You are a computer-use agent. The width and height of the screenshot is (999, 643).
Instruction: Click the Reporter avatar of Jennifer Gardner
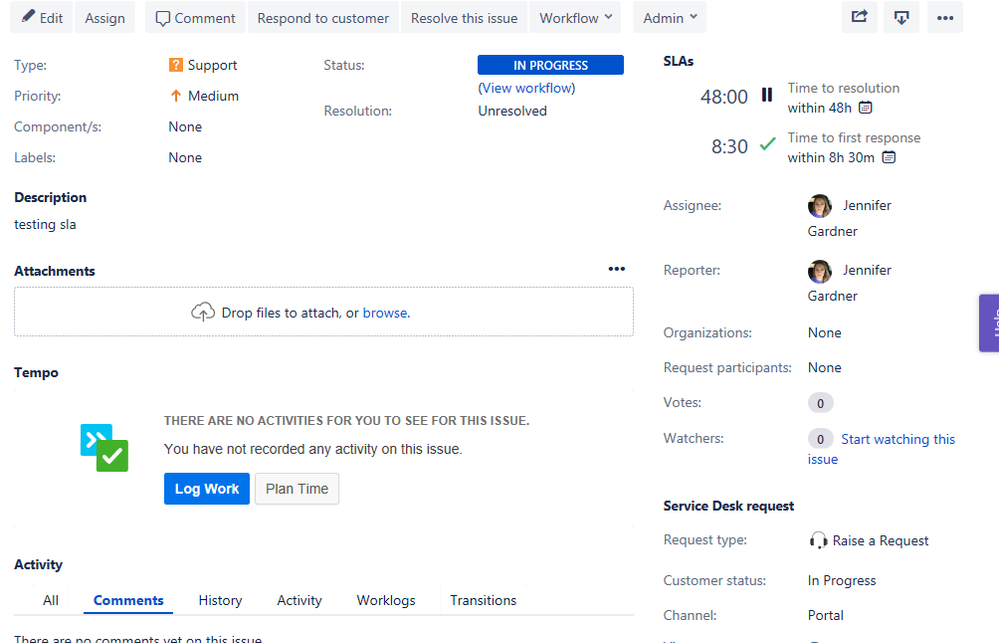pyautogui.click(x=820, y=271)
